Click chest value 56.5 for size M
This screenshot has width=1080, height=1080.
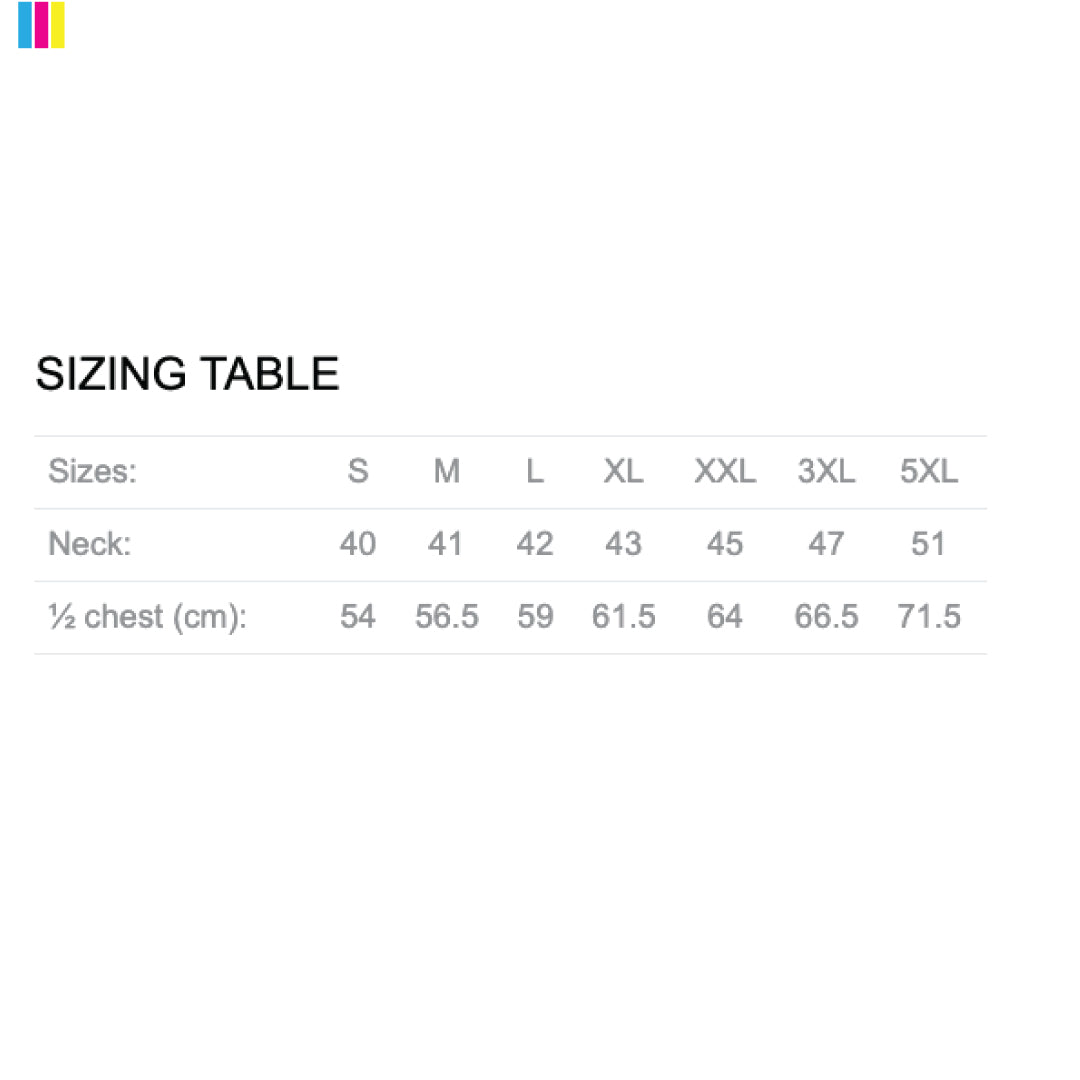[447, 617]
